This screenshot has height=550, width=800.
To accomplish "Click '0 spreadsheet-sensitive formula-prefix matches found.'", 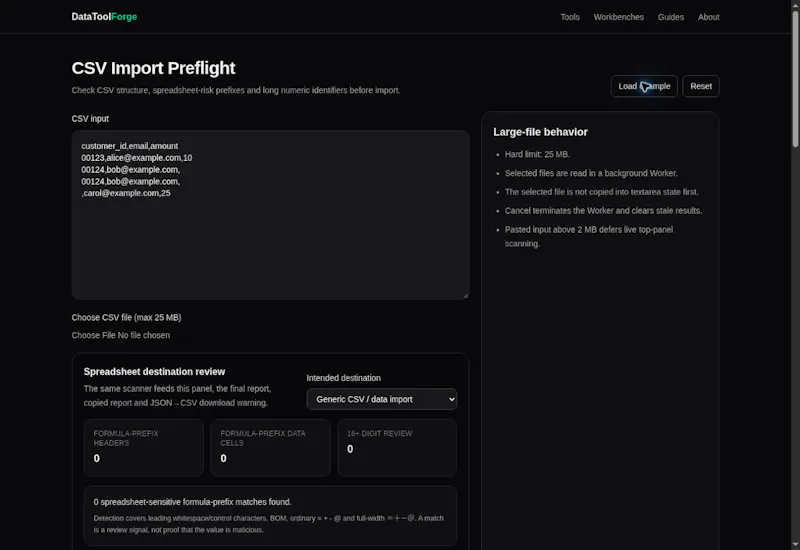I will coord(192,502).
